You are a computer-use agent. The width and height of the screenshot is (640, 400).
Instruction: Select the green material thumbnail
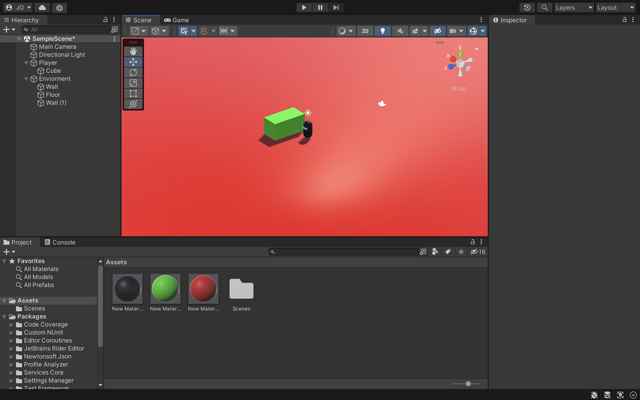(165, 288)
